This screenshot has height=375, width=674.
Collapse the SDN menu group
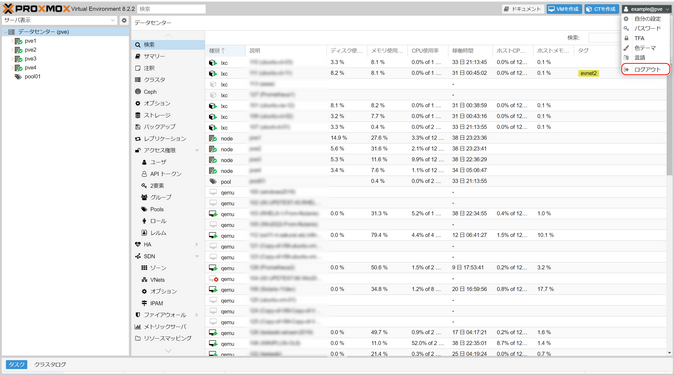197,256
